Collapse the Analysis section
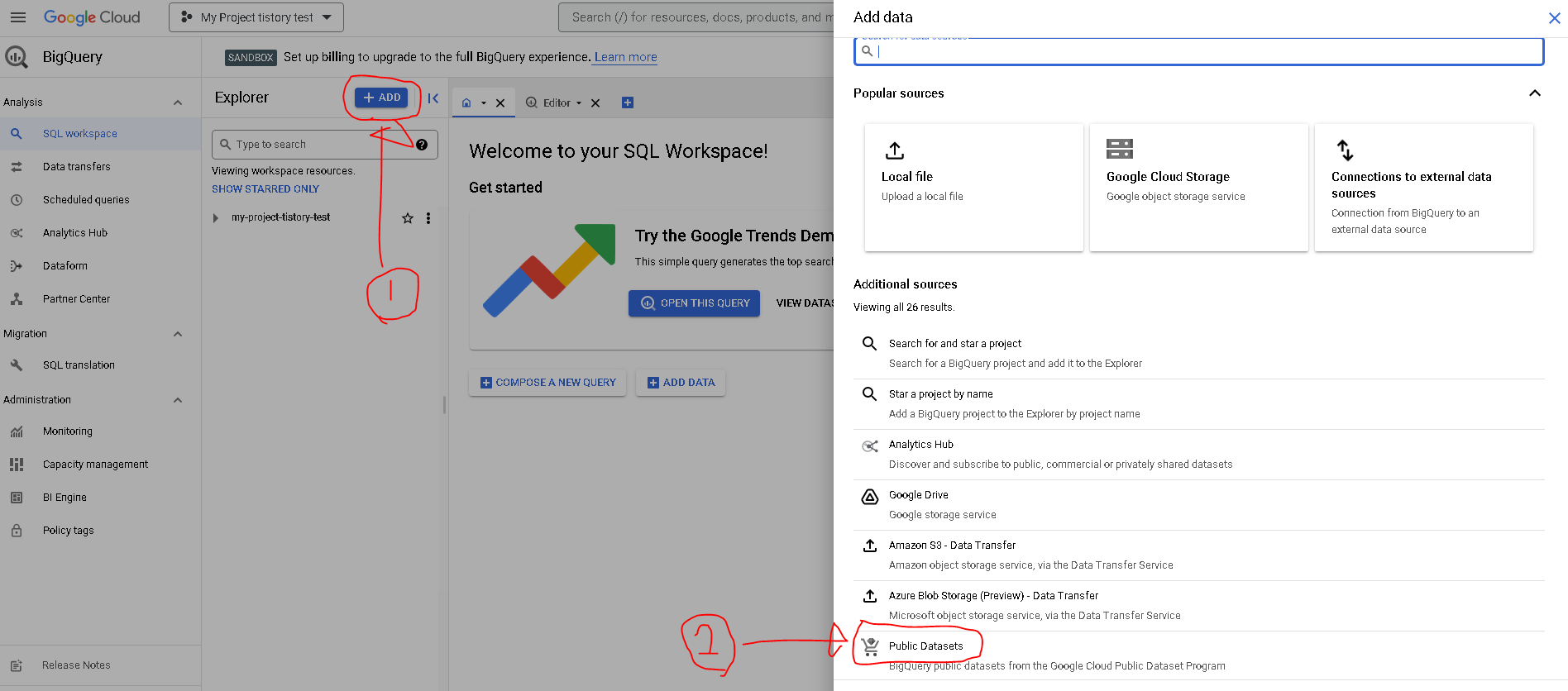 coord(177,102)
